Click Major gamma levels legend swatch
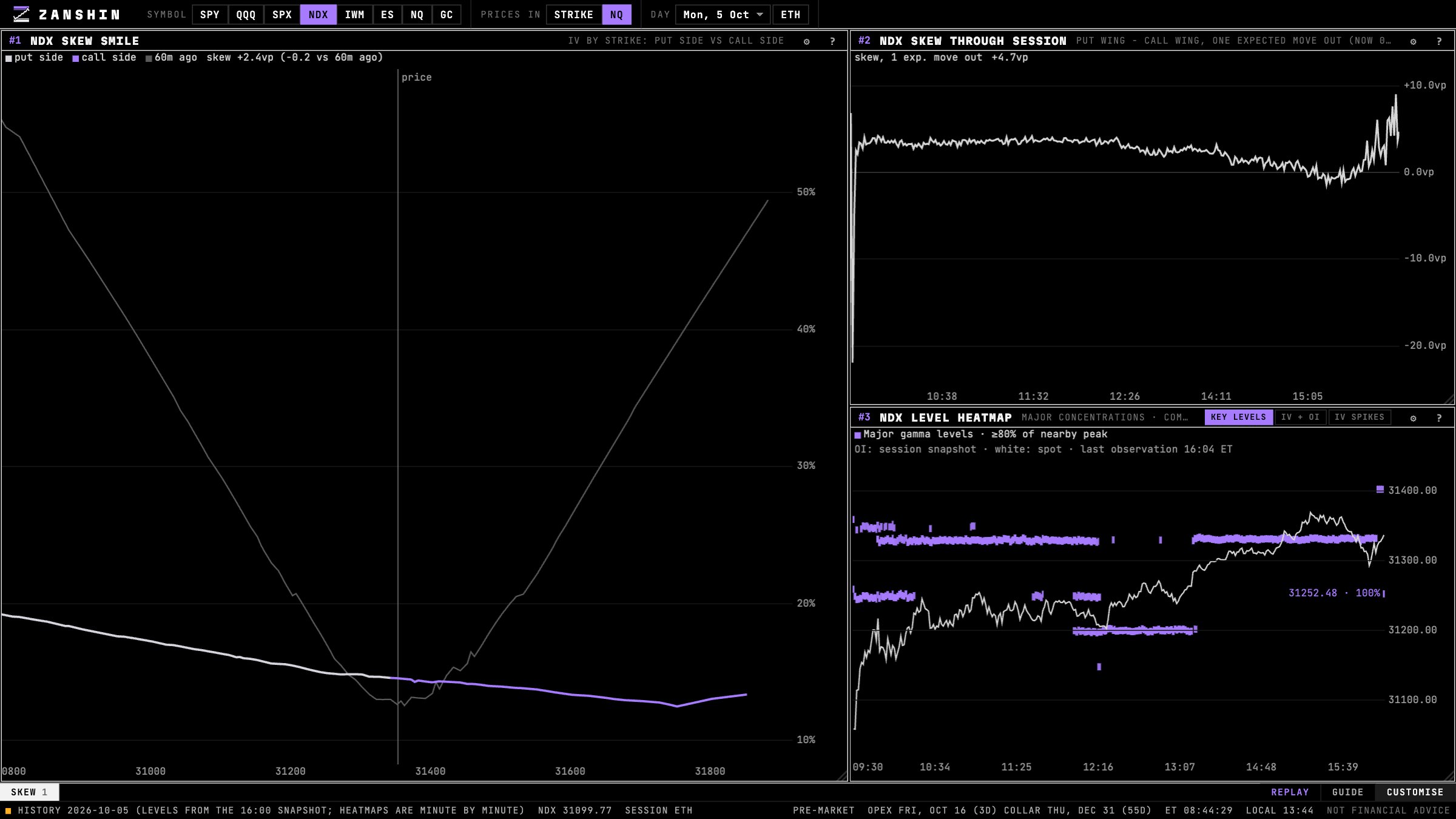 pos(858,435)
